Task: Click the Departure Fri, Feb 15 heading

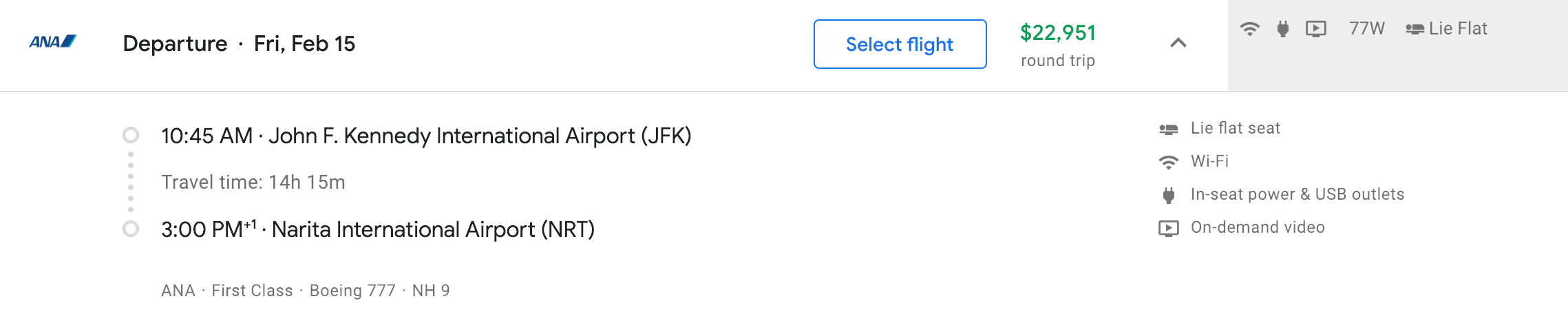Action: coord(239,43)
